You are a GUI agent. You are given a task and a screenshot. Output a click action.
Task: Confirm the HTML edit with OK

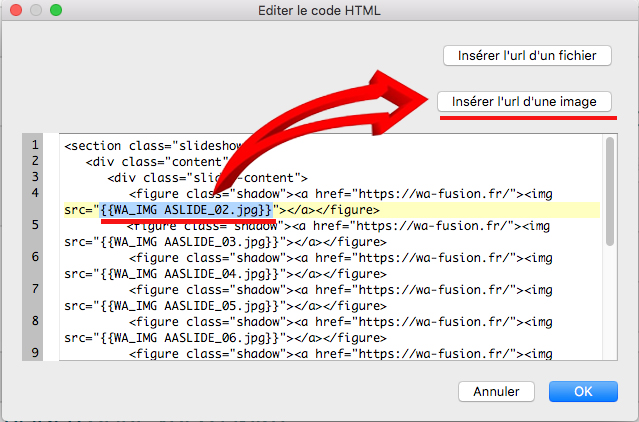[583, 389]
